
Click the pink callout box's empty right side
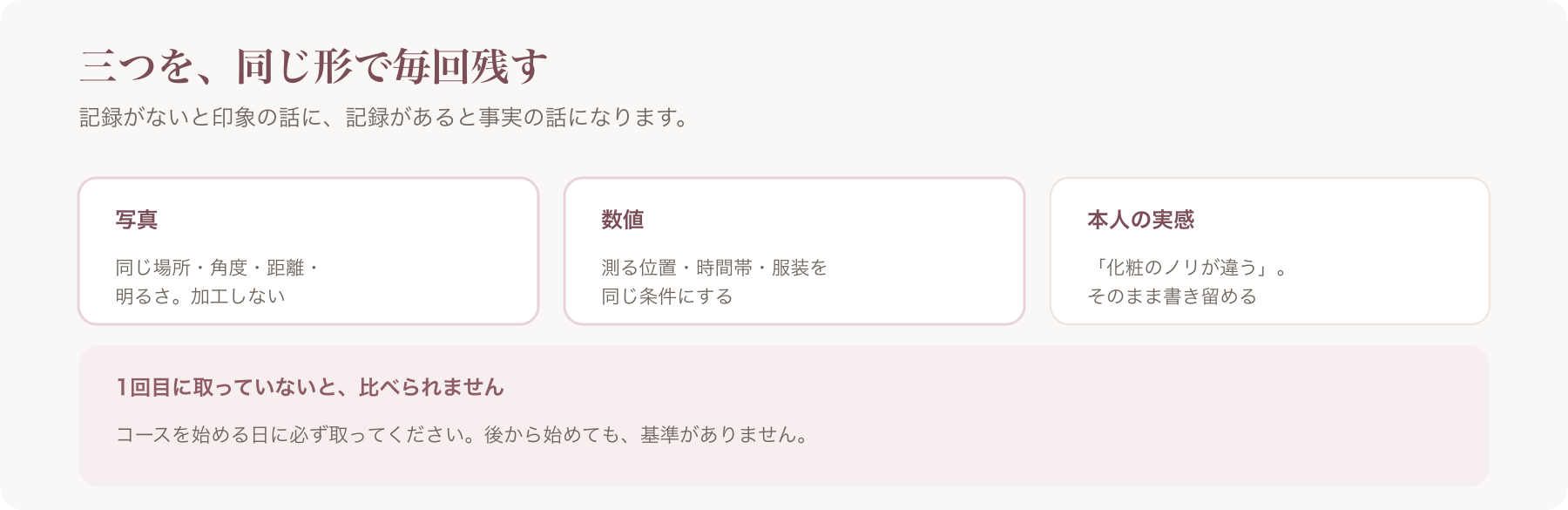tap(1150, 416)
